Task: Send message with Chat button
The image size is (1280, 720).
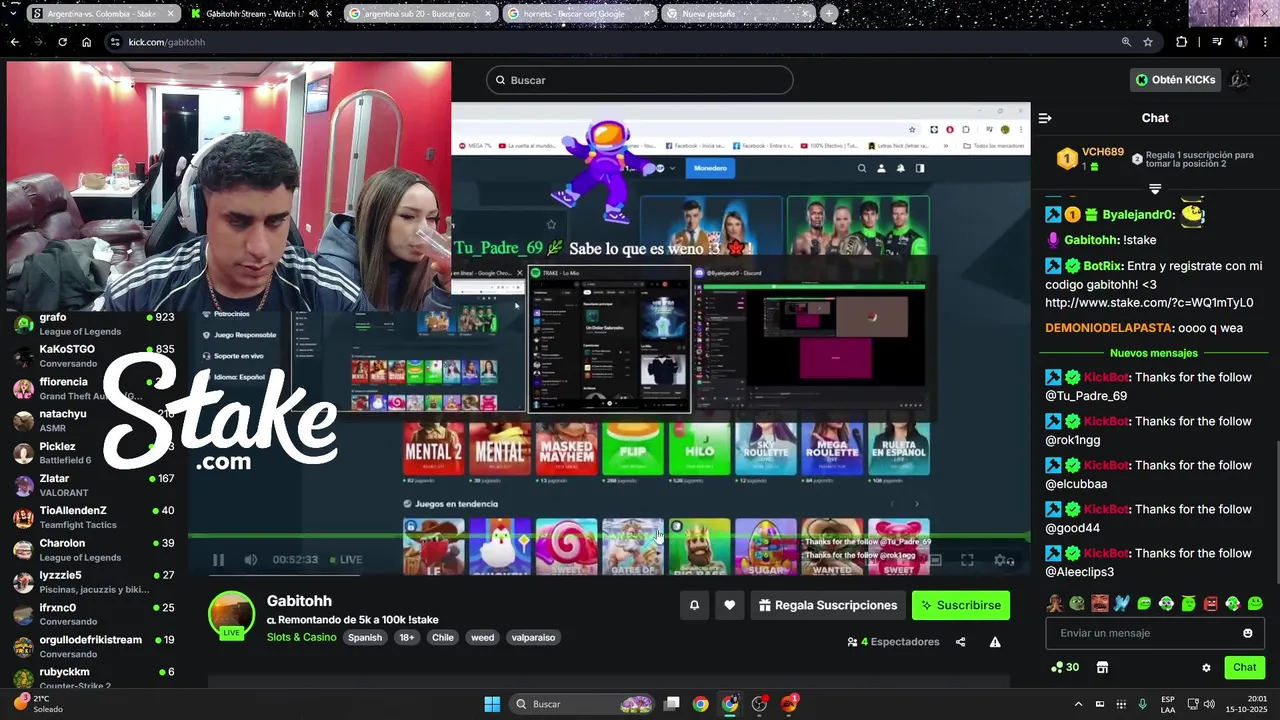Action: click(1244, 667)
